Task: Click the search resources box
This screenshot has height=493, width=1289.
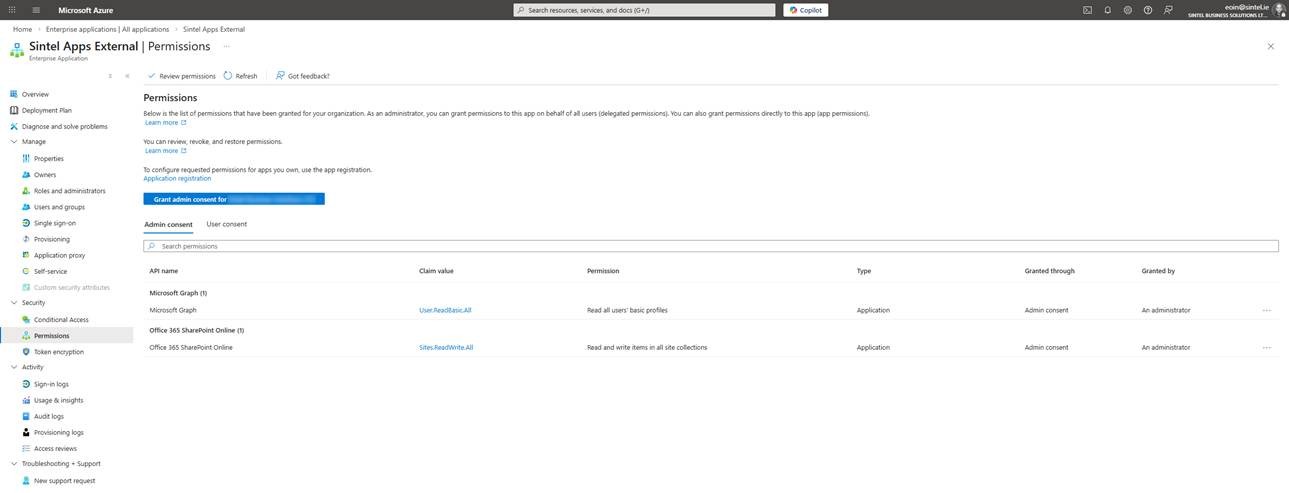Action: (x=644, y=10)
